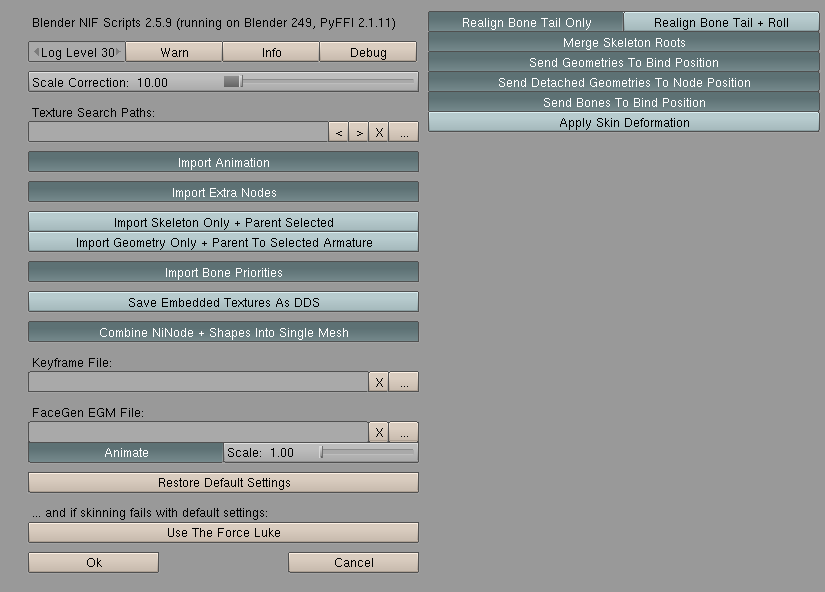Viewport: 825px width, 592px height.
Task: Select Realign Bone Tail + Roll
Action: tap(721, 22)
